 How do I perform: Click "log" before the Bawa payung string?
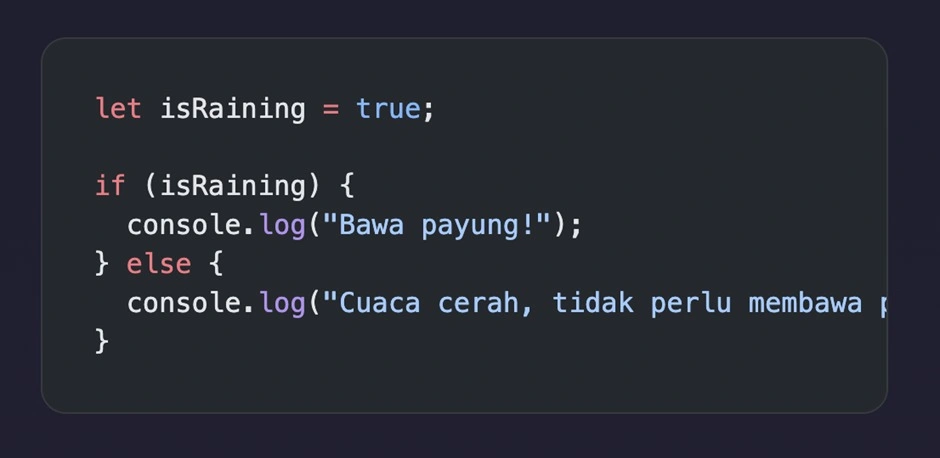pos(282,225)
